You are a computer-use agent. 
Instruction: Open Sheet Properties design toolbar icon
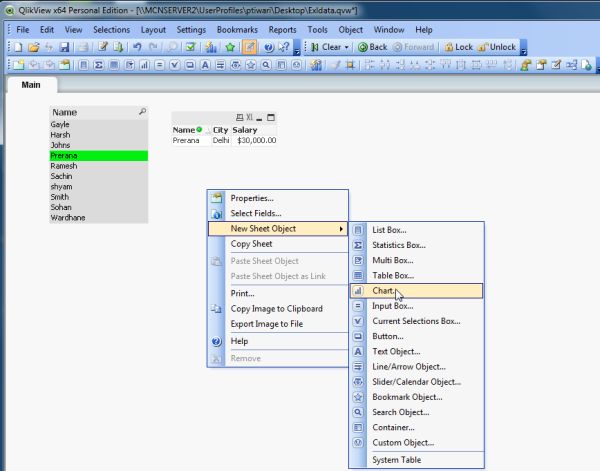[64, 65]
